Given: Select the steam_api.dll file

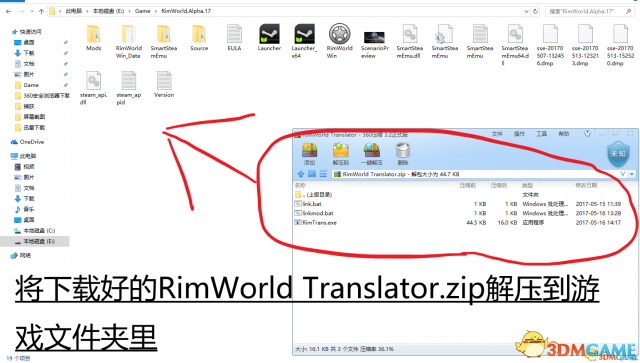Looking at the screenshot, I should [x=93, y=88].
